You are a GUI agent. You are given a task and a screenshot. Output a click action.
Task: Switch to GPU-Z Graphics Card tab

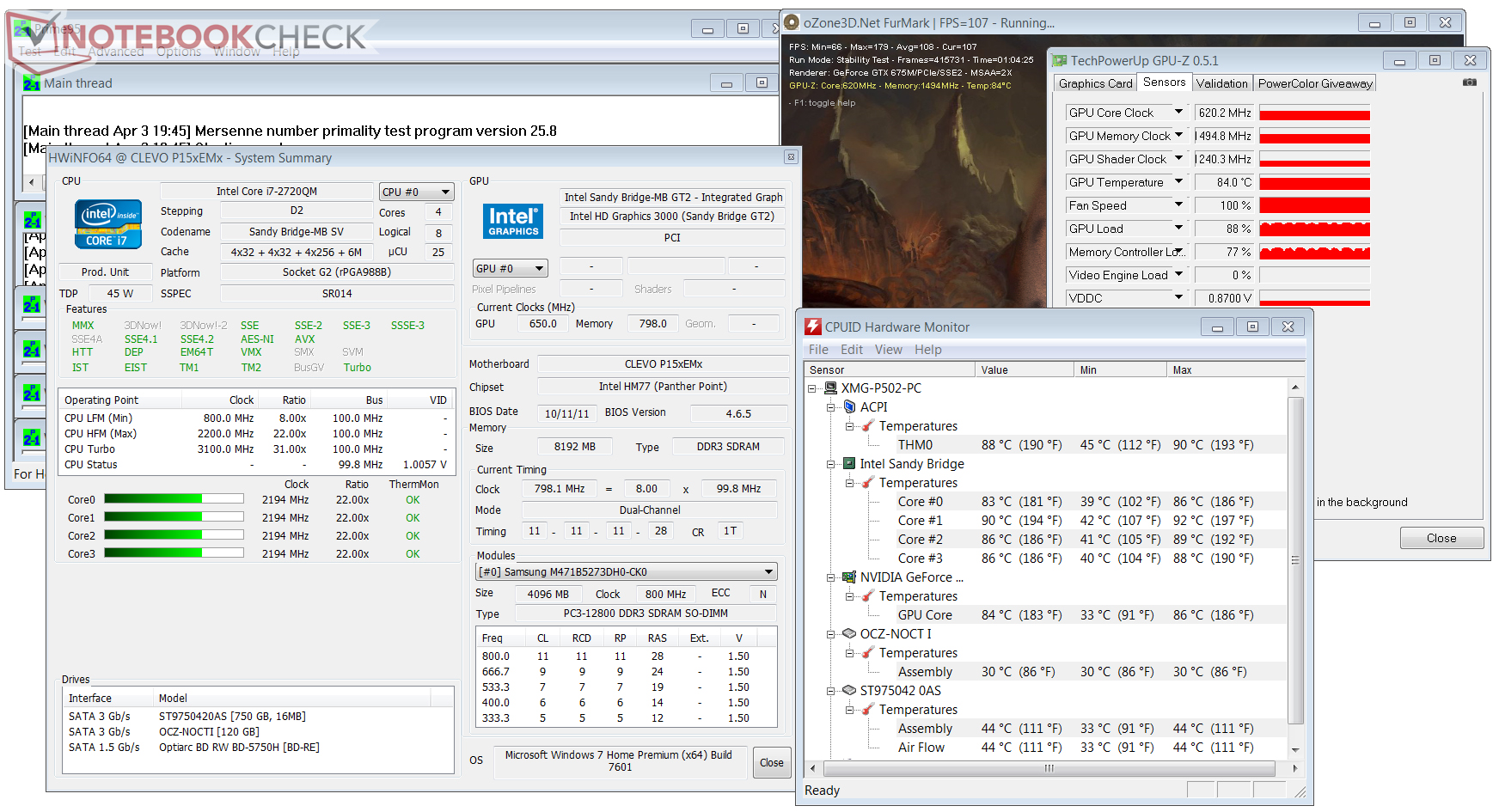1095,83
